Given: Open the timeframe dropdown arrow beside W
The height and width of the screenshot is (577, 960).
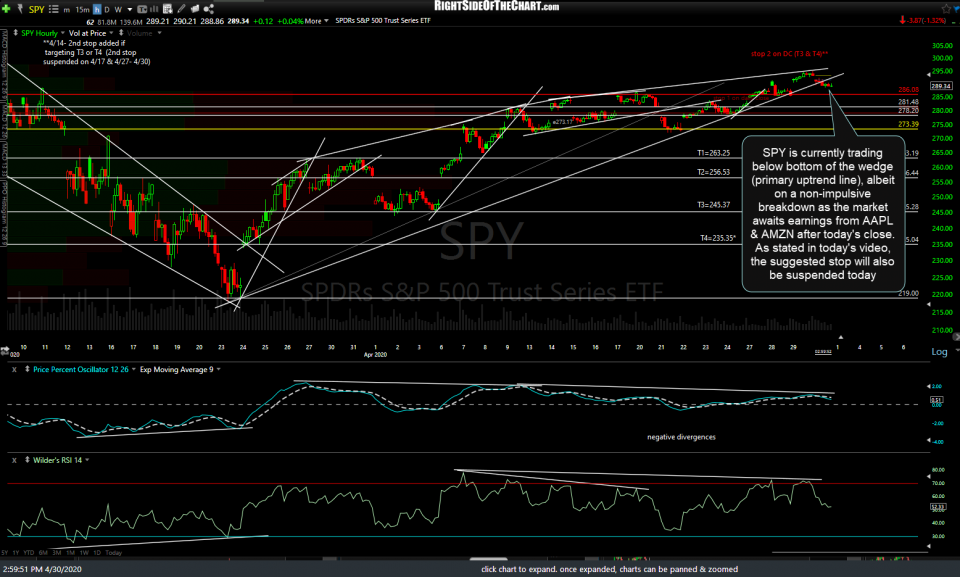Looking at the screenshot, I should [128, 7].
